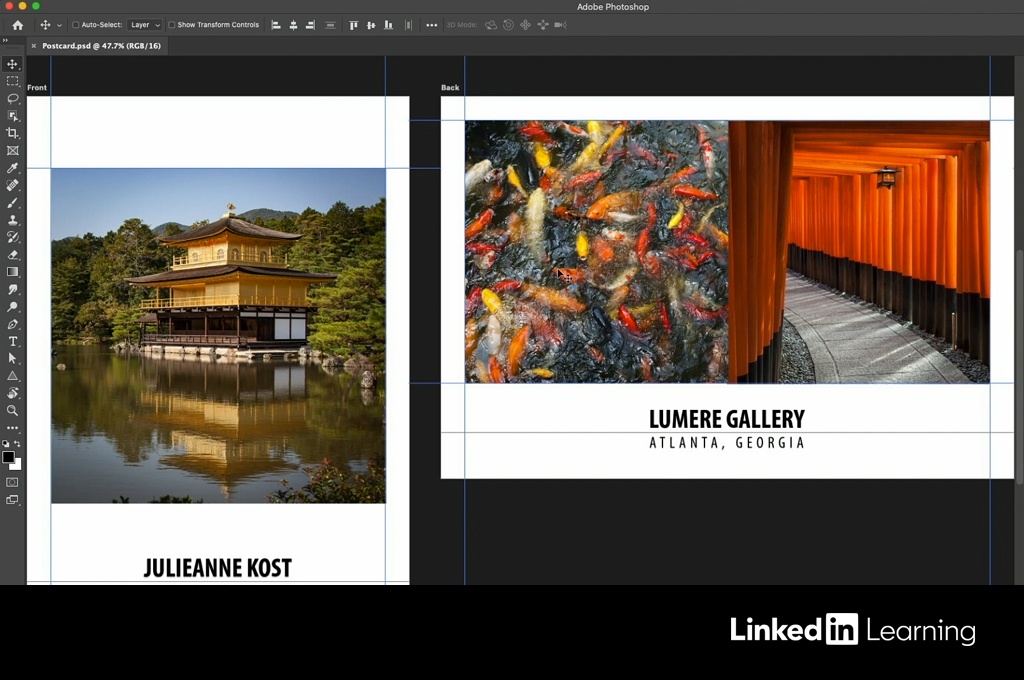Expand the collapsed toolbar double-arrow
The image size is (1024, 680).
[5, 41]
